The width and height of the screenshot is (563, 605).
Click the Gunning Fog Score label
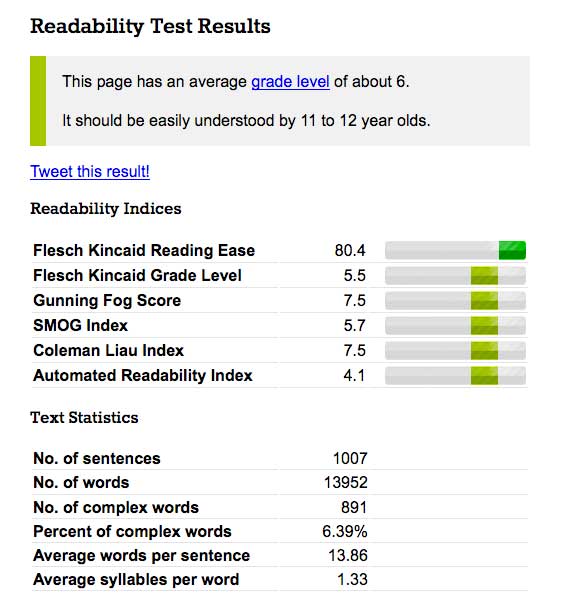(107, 301)
